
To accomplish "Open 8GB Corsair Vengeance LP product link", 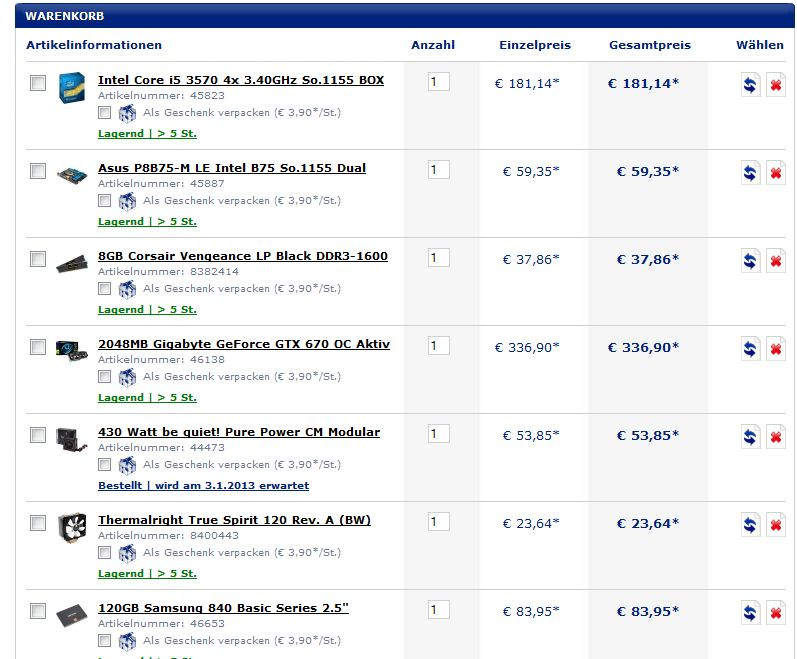I will (243, 256).
